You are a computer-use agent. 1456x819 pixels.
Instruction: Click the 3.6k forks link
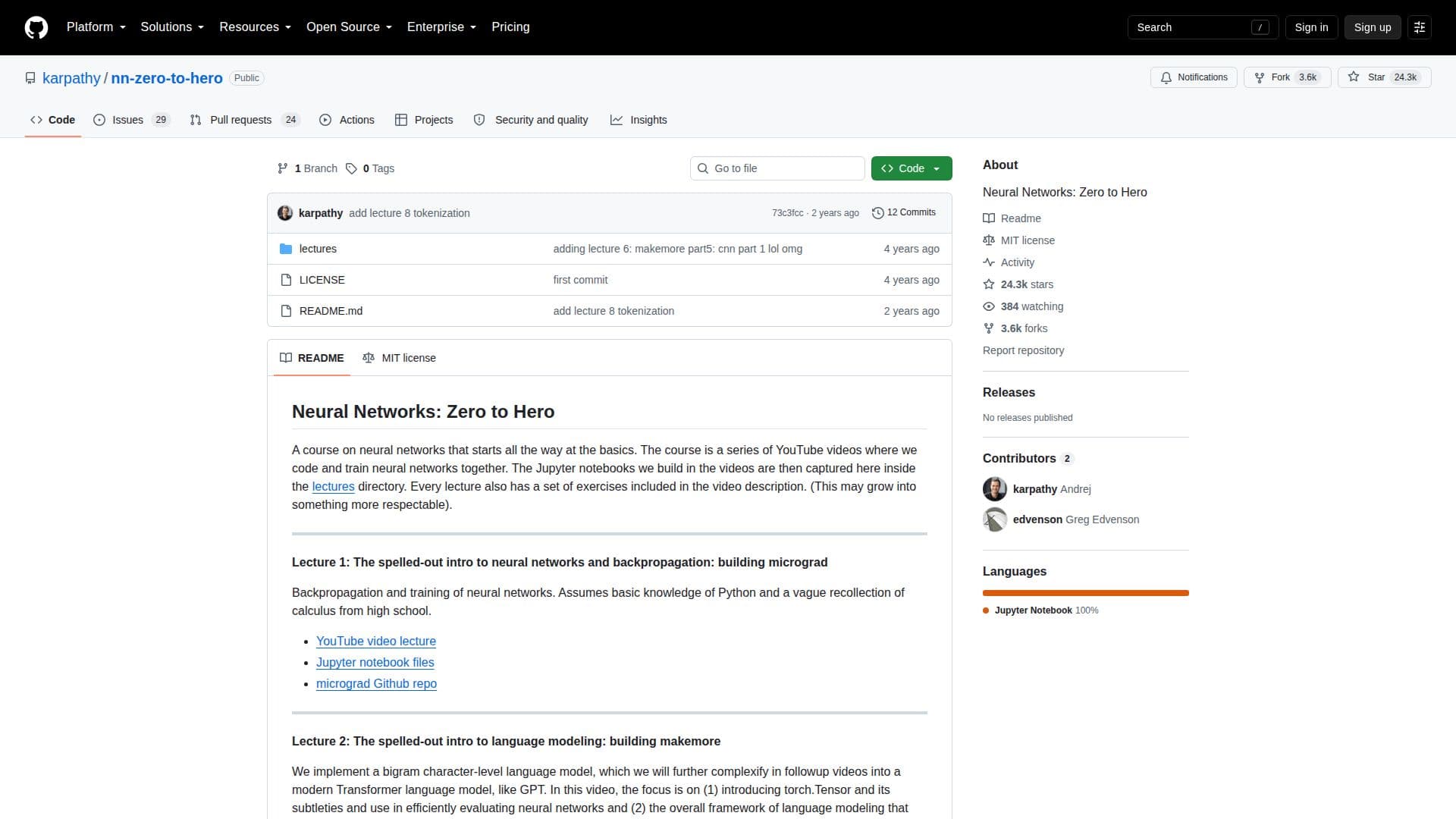tap(1024, 328)
